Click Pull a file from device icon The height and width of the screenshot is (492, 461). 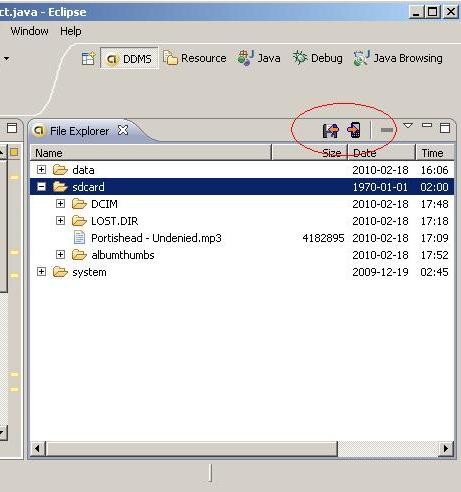coord(330,130)
